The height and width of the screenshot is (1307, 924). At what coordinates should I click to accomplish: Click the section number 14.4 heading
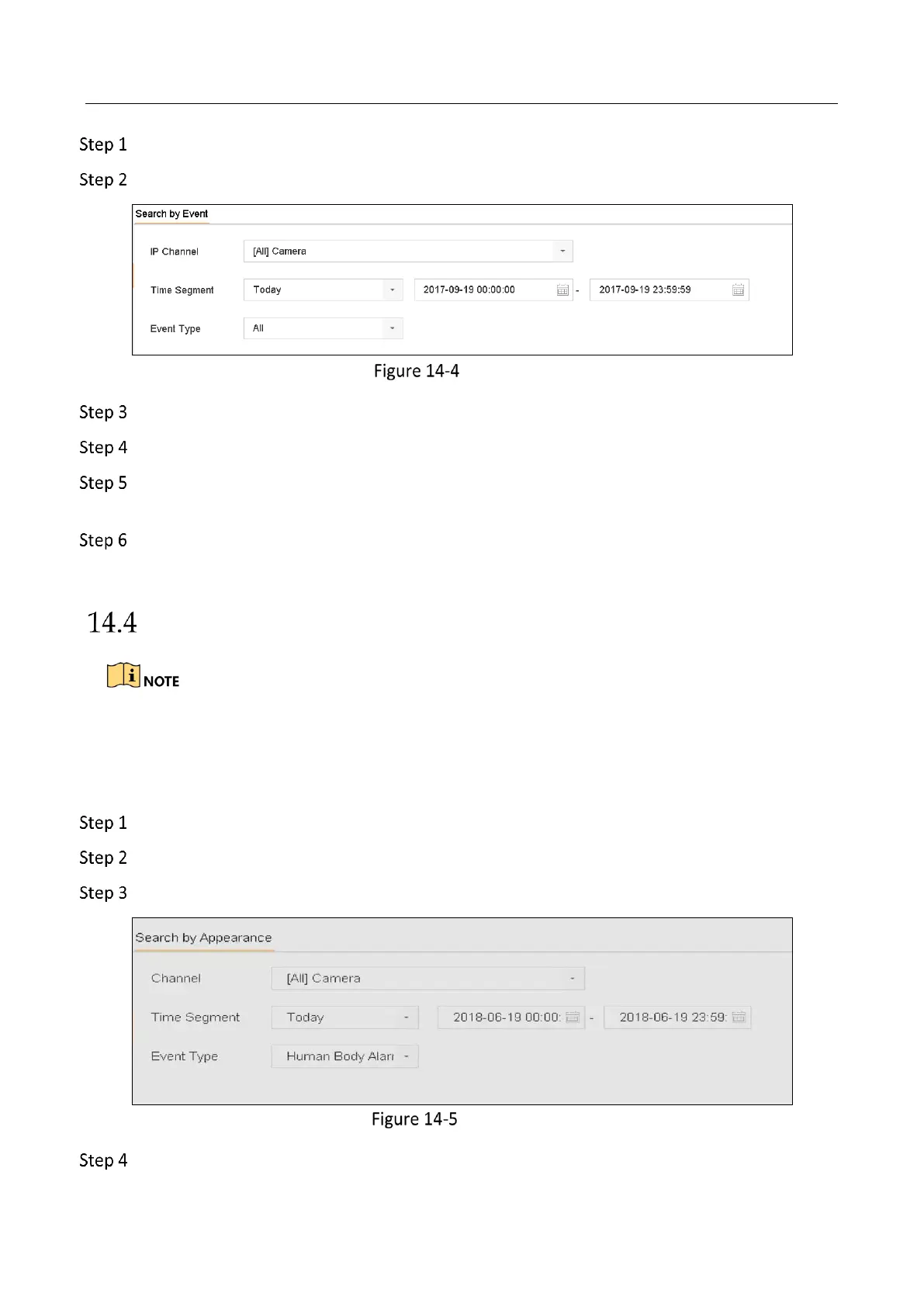click(112, 622)
